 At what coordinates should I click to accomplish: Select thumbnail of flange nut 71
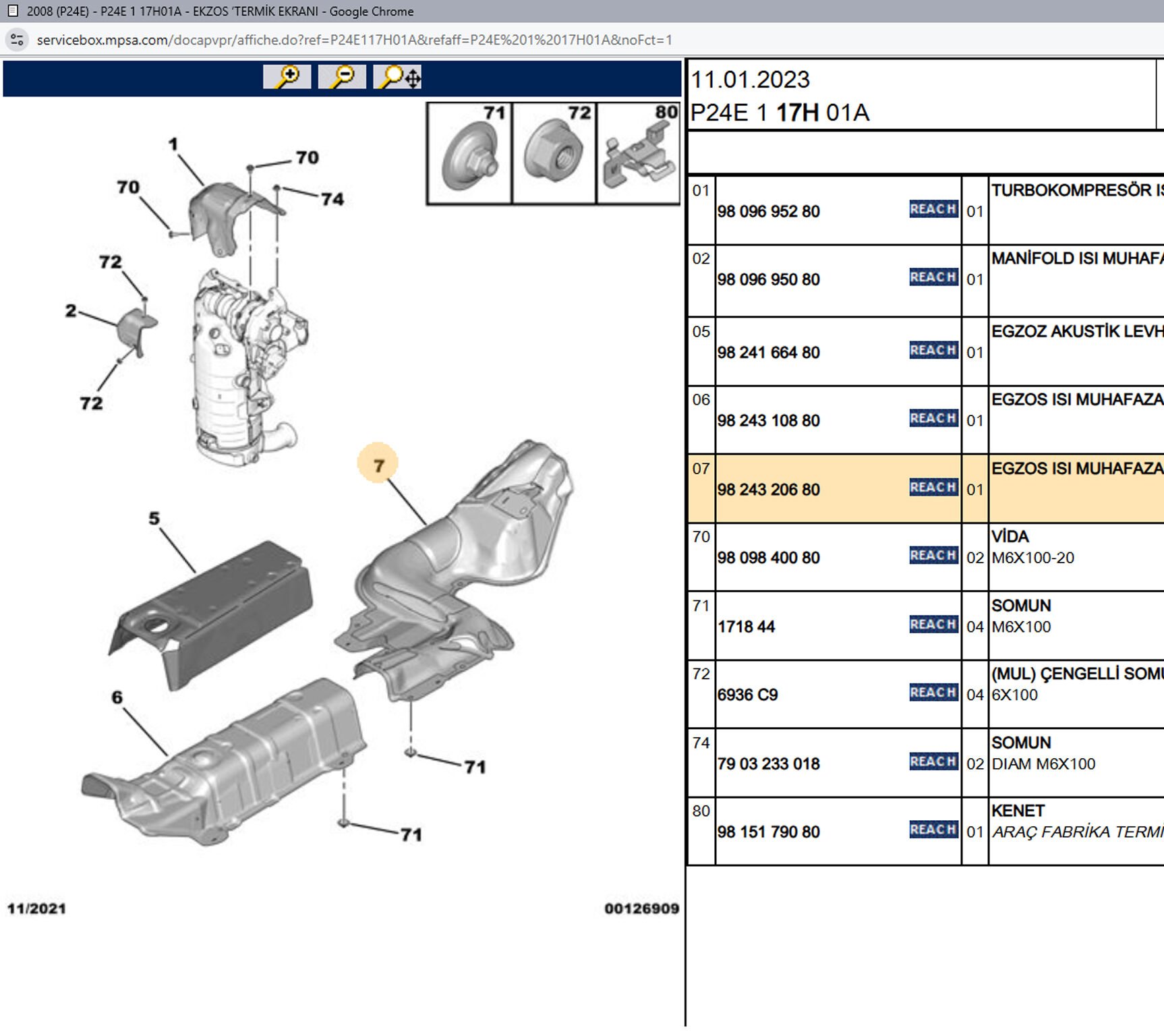[x=470, y=154]
